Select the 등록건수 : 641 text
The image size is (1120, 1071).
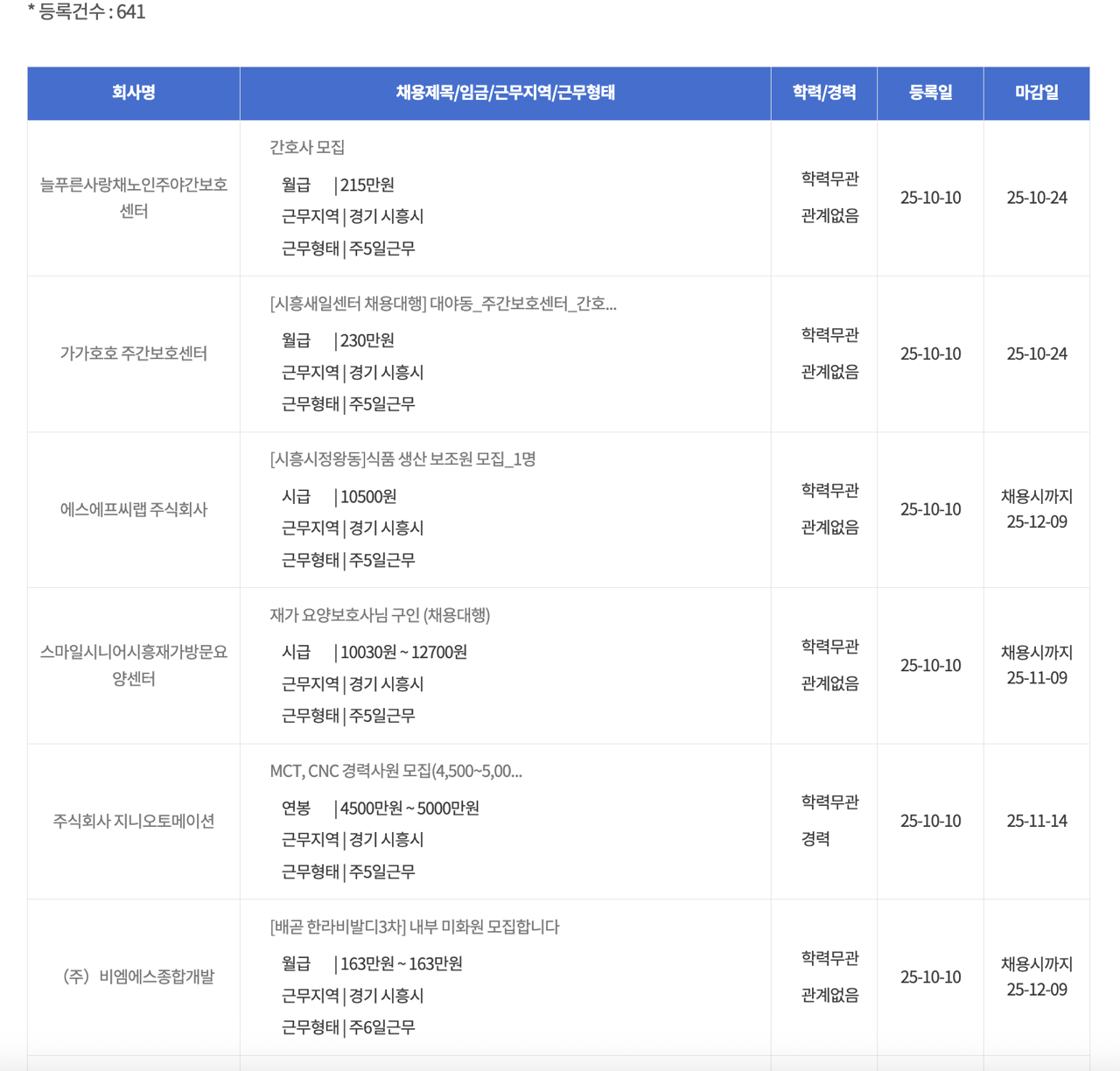87,12
